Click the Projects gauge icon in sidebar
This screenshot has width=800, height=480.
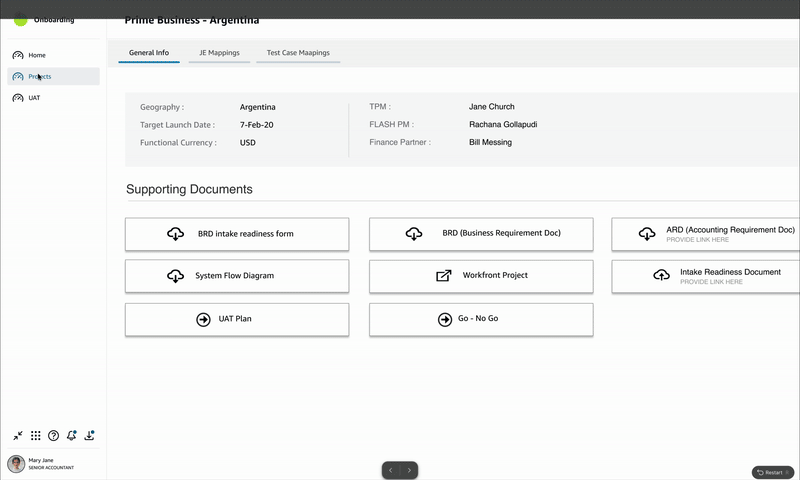pos(18,77)
